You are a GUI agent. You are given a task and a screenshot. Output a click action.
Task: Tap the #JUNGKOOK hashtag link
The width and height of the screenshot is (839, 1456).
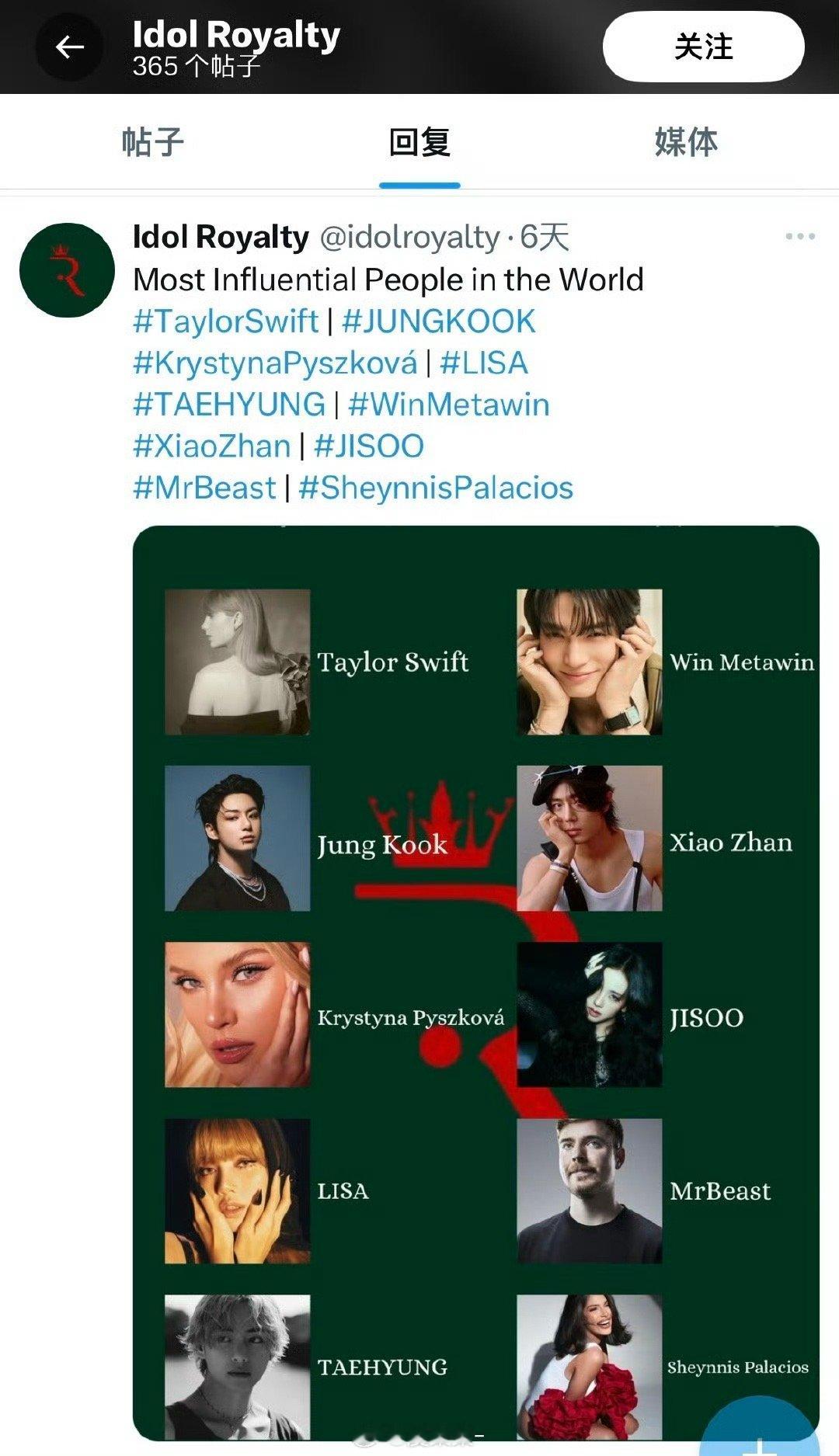click(x=439, y=321)
